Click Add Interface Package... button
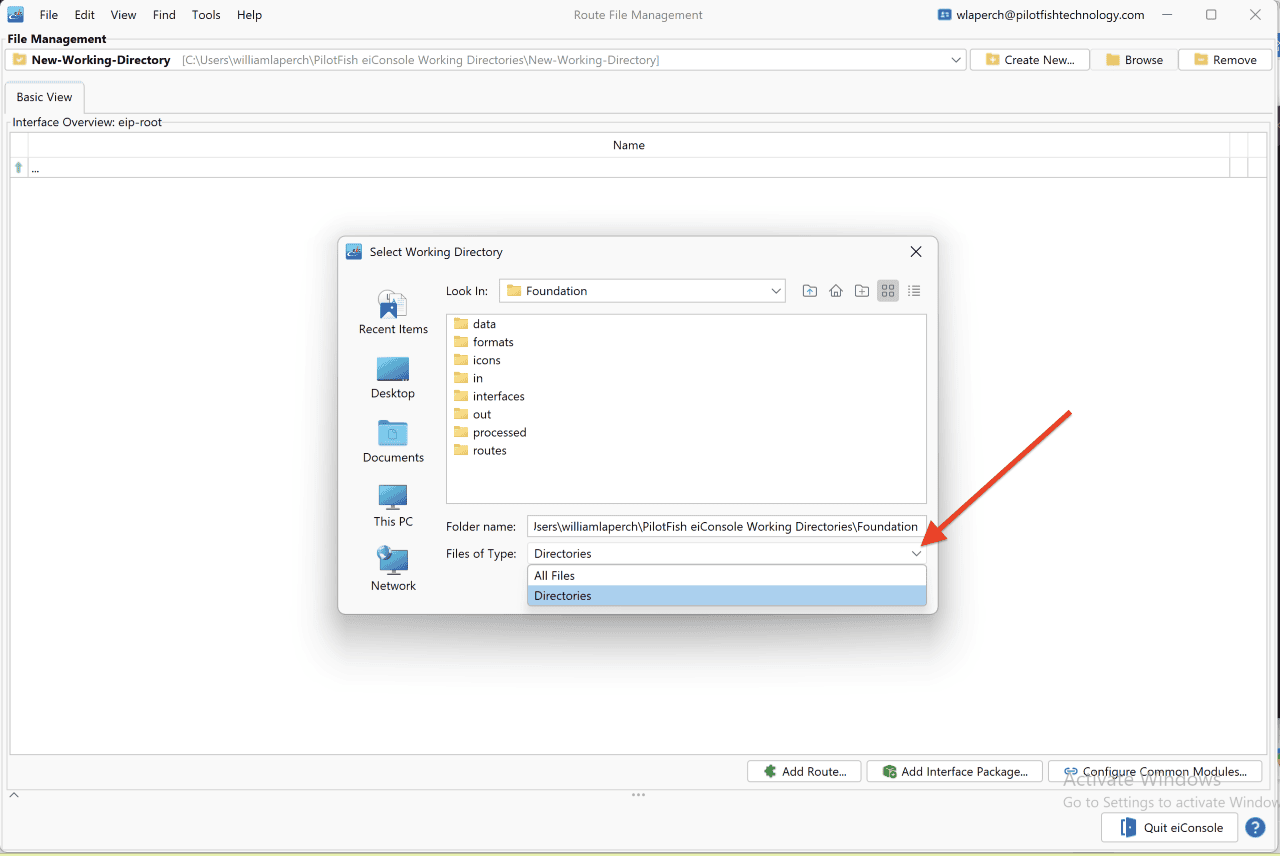1280x856 pixels. (x=955, y=772)
